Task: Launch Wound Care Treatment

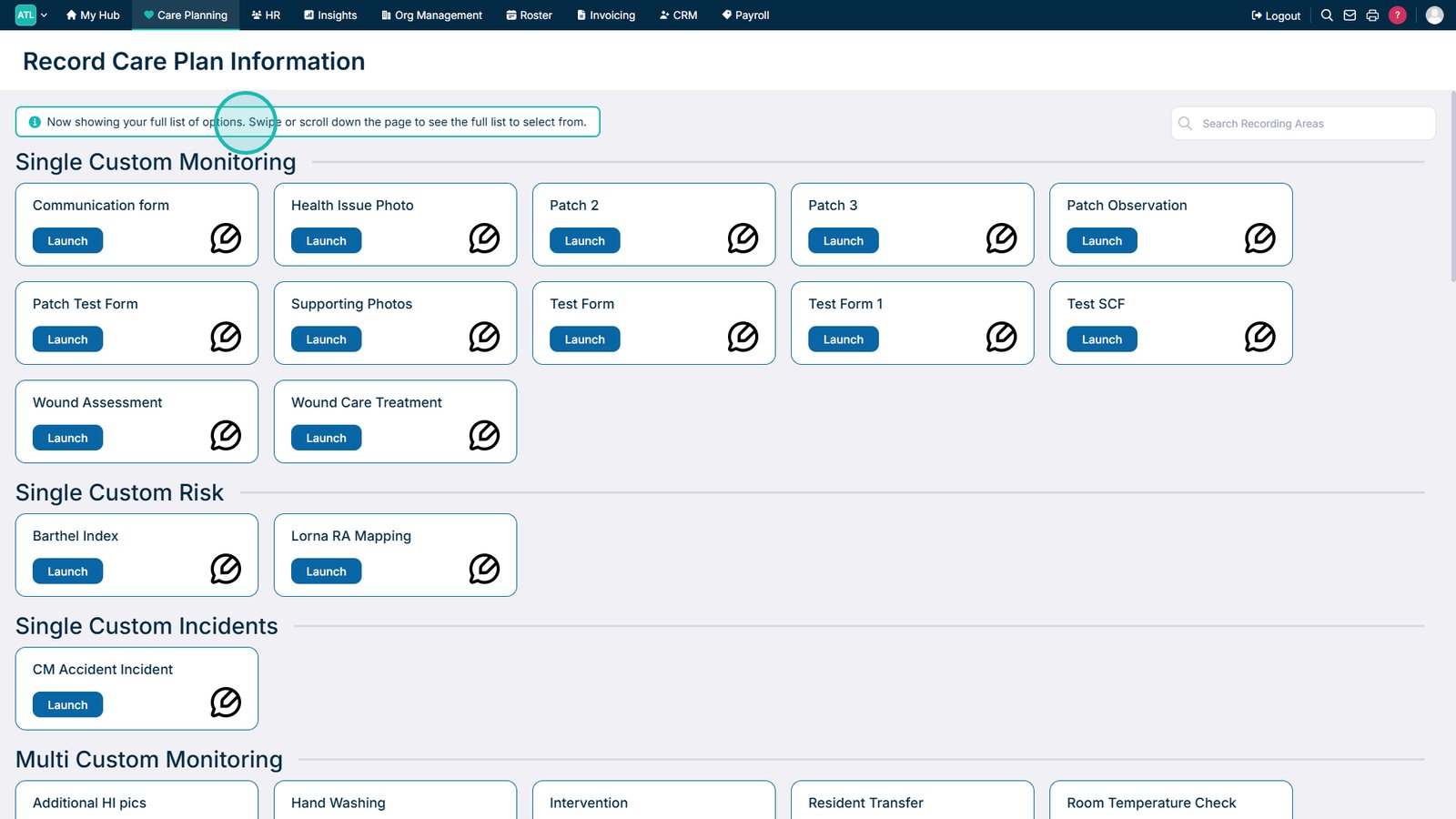Action: [327, 438]
